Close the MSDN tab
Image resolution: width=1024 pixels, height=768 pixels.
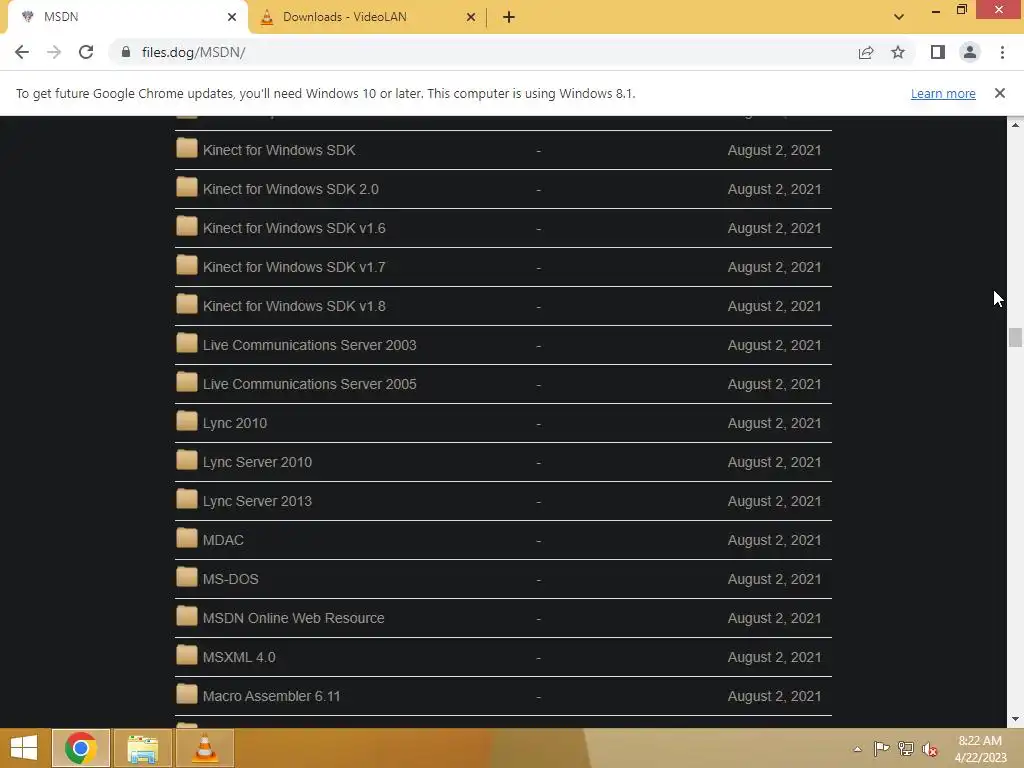coord(232,17)
